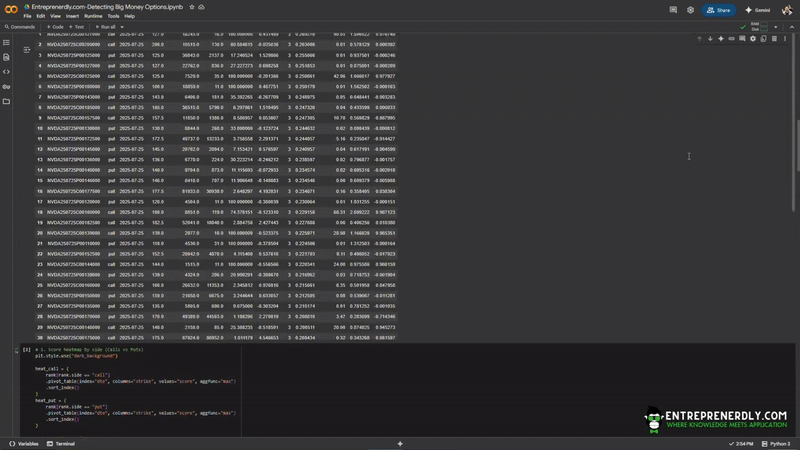Collapse the header with the chevron
The width and height of the screenshot is (800, 450).
[x=792, y=27]
